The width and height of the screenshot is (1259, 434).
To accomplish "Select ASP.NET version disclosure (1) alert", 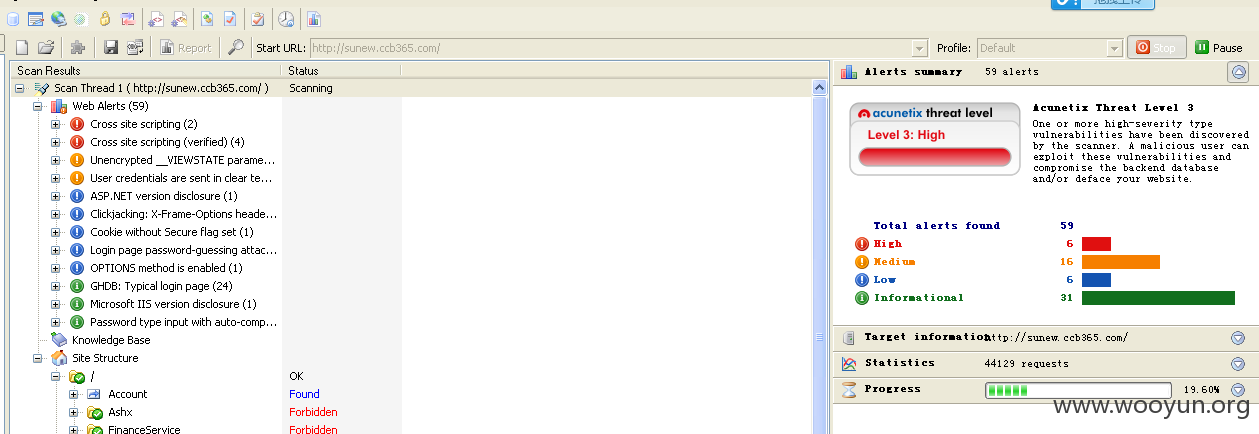I will pos(164,196).
